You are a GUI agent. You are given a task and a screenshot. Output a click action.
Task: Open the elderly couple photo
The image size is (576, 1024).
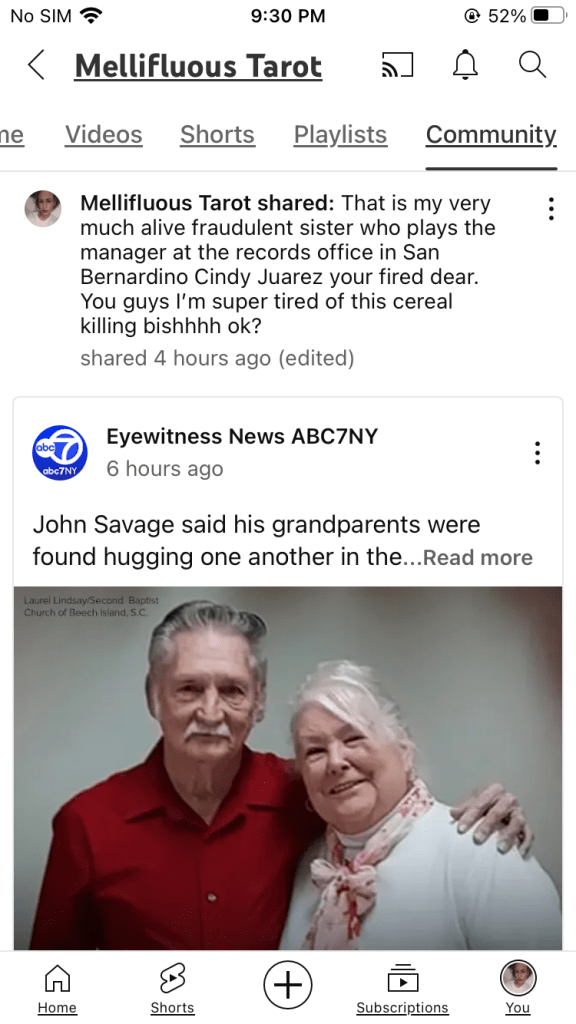coord(288,768)
